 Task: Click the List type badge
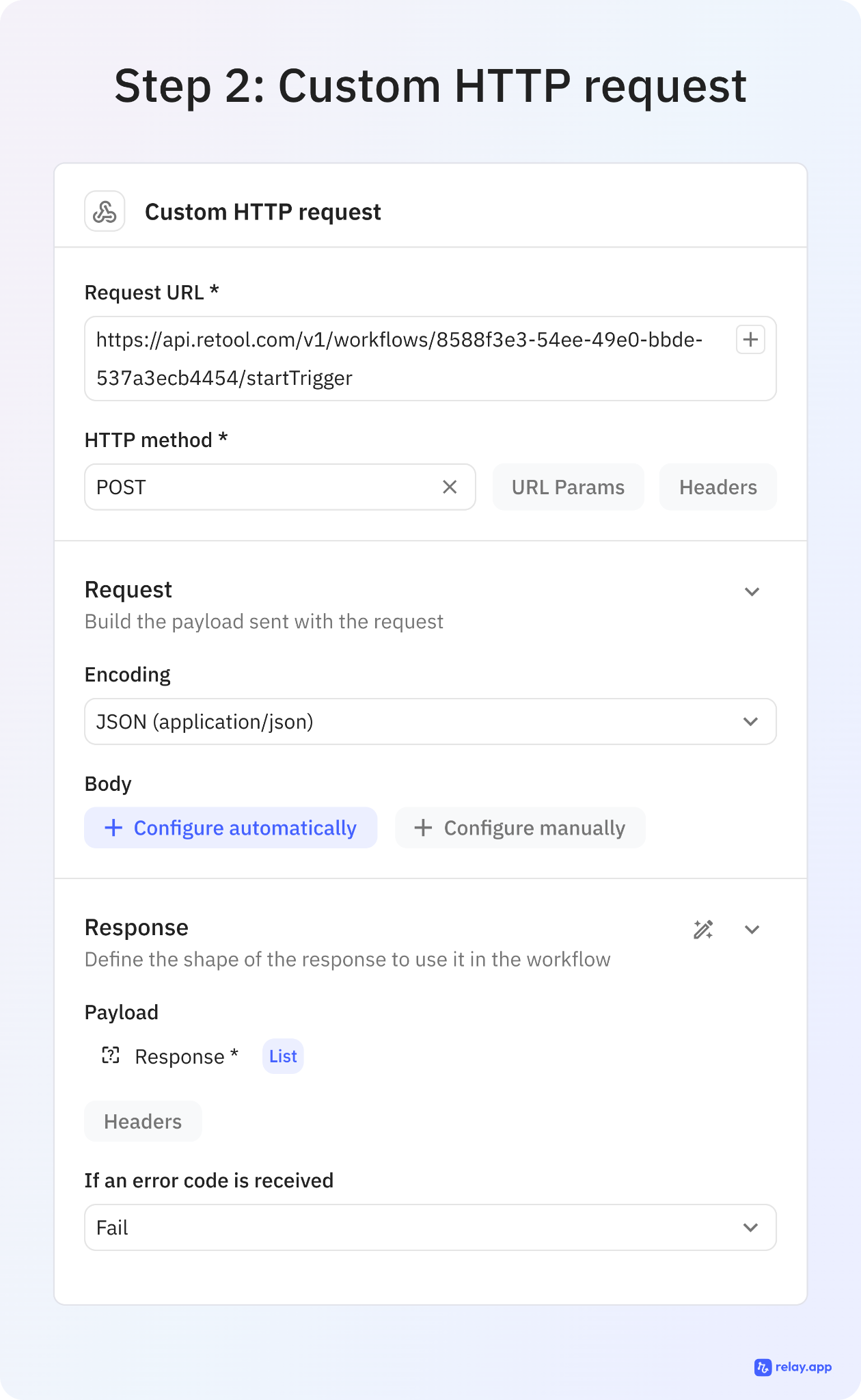pos(283,1057)
